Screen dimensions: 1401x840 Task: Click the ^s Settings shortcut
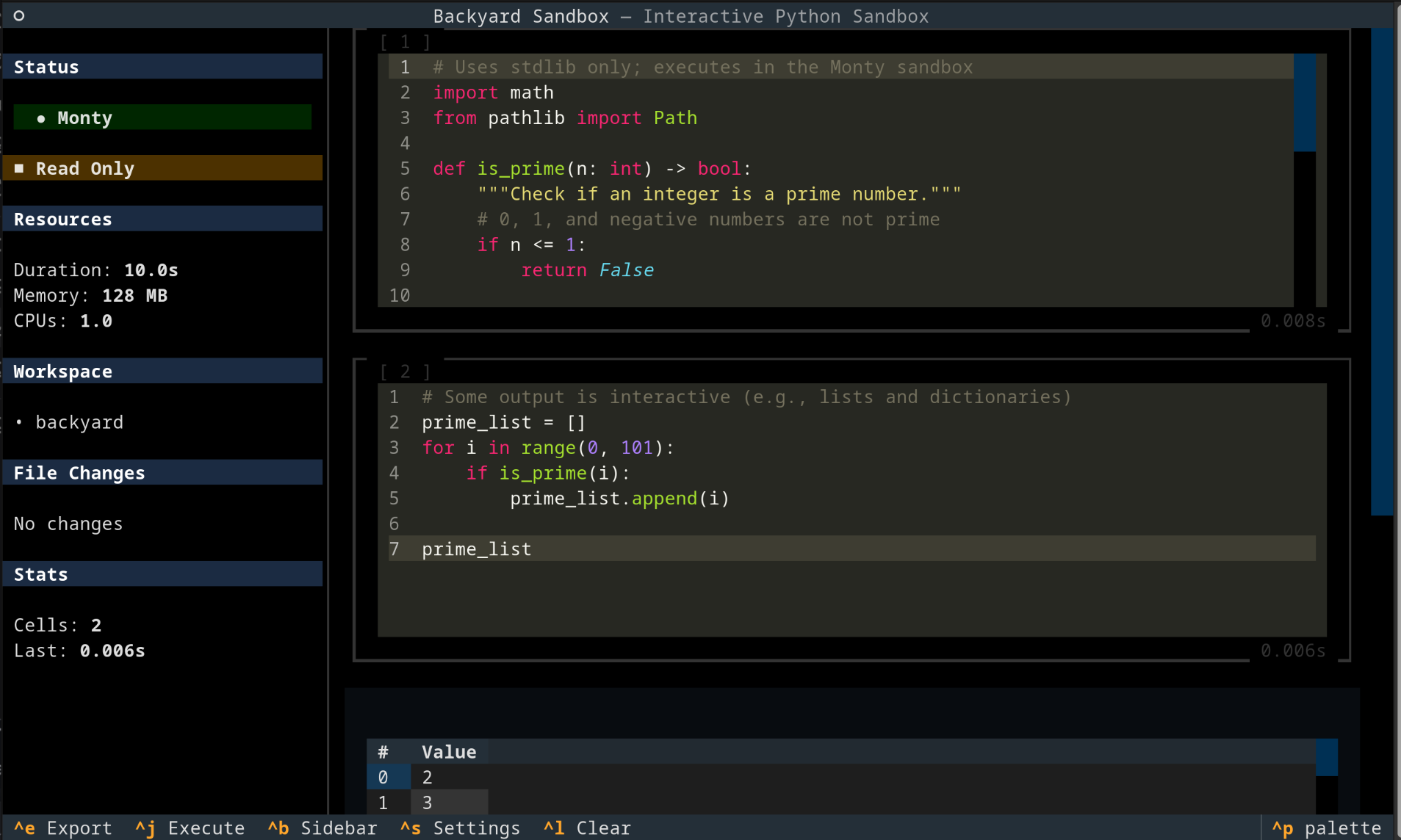[460, 828]
